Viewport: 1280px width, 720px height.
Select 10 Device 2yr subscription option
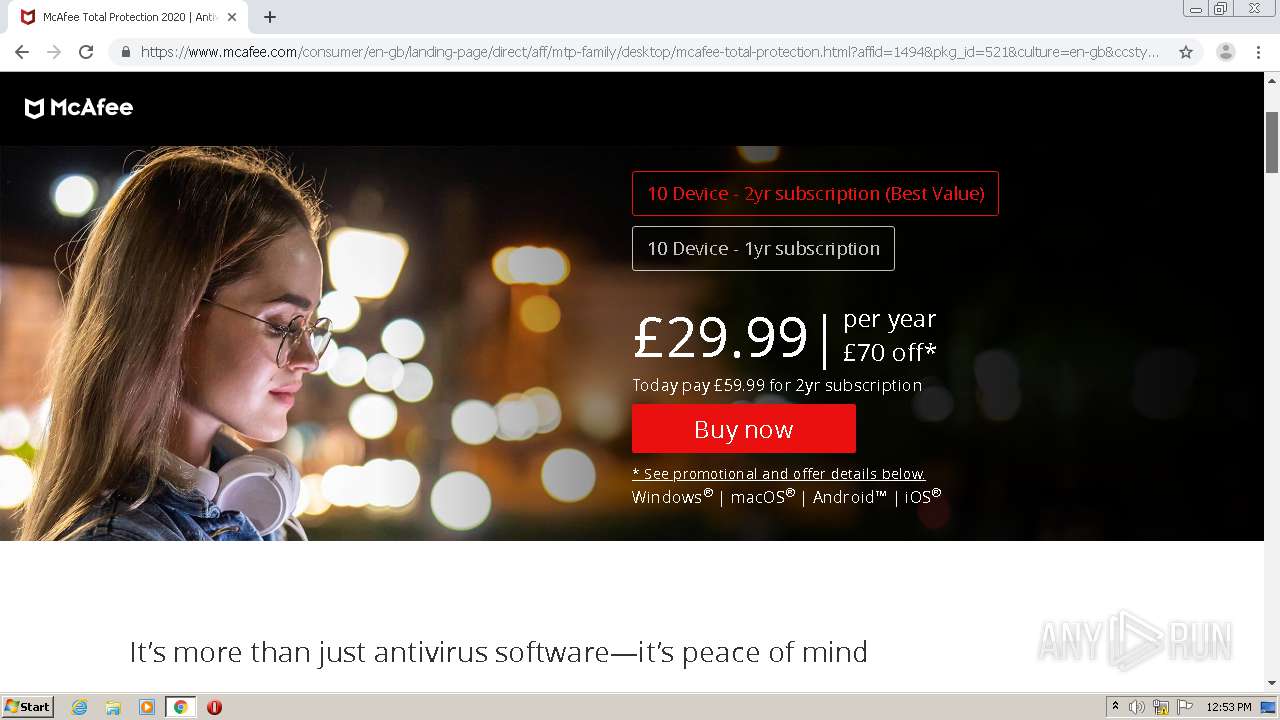point(815,193)
